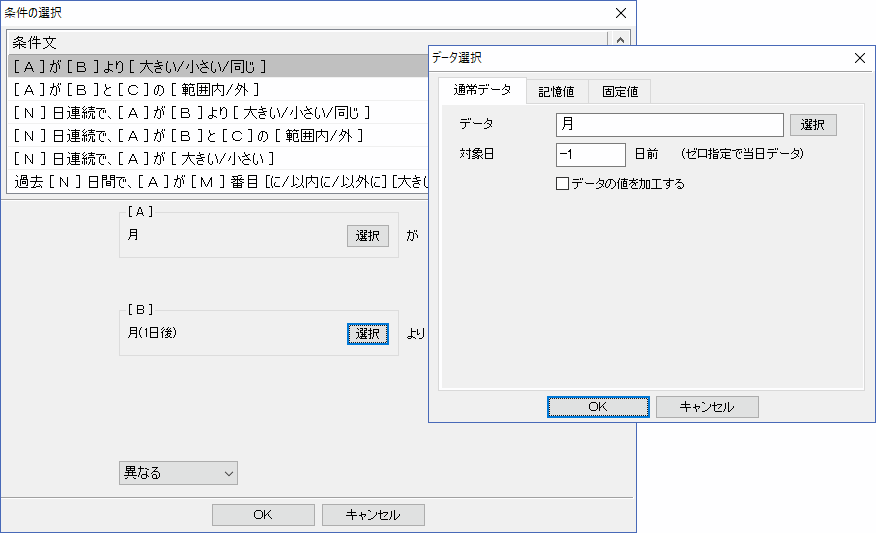The image size is (876, 533).
Task: Click the 条件文 column header
Action: click(x=307, y=42)
